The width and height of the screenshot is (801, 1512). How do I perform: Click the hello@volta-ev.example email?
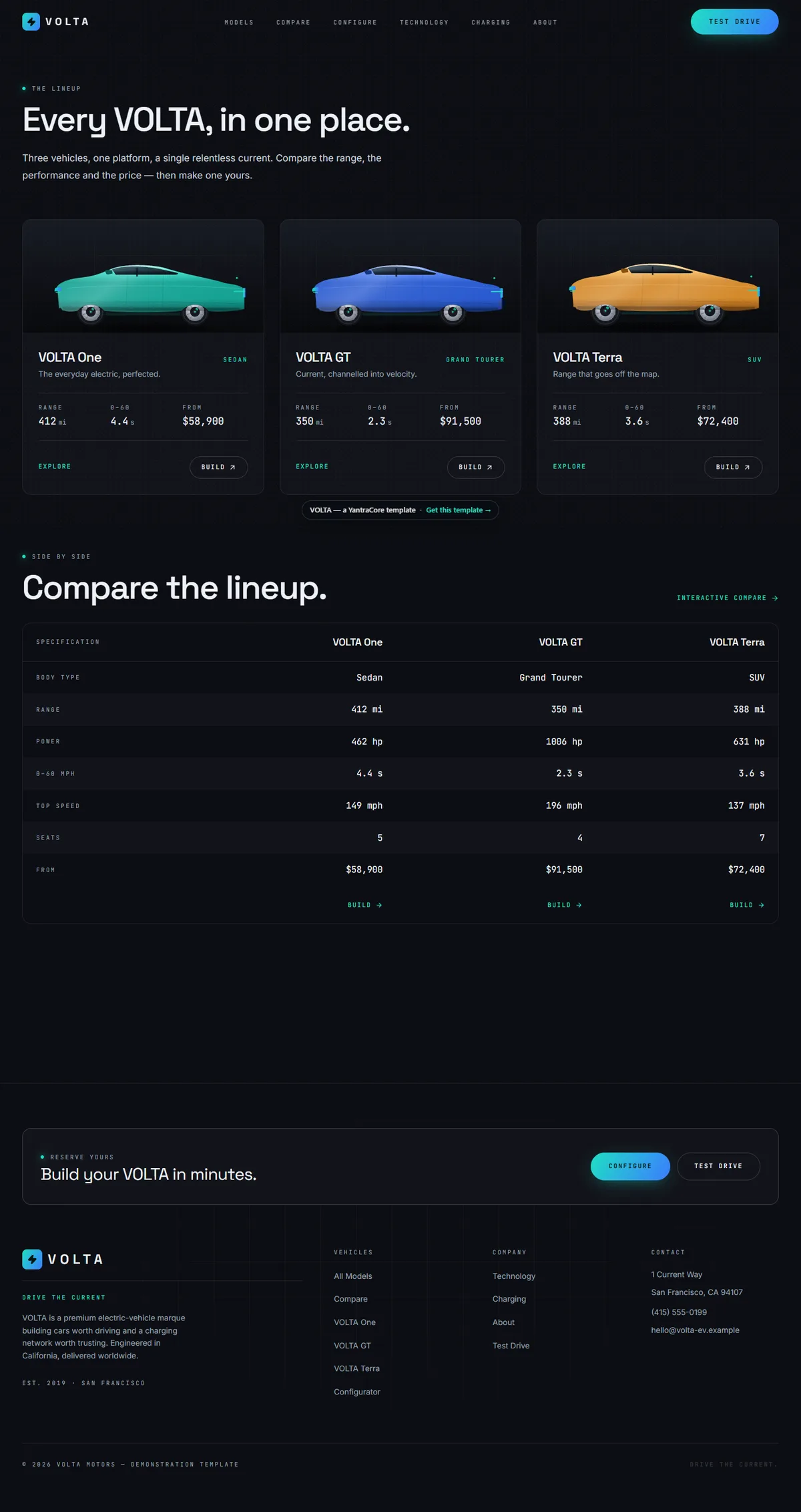click(695, 1330)
